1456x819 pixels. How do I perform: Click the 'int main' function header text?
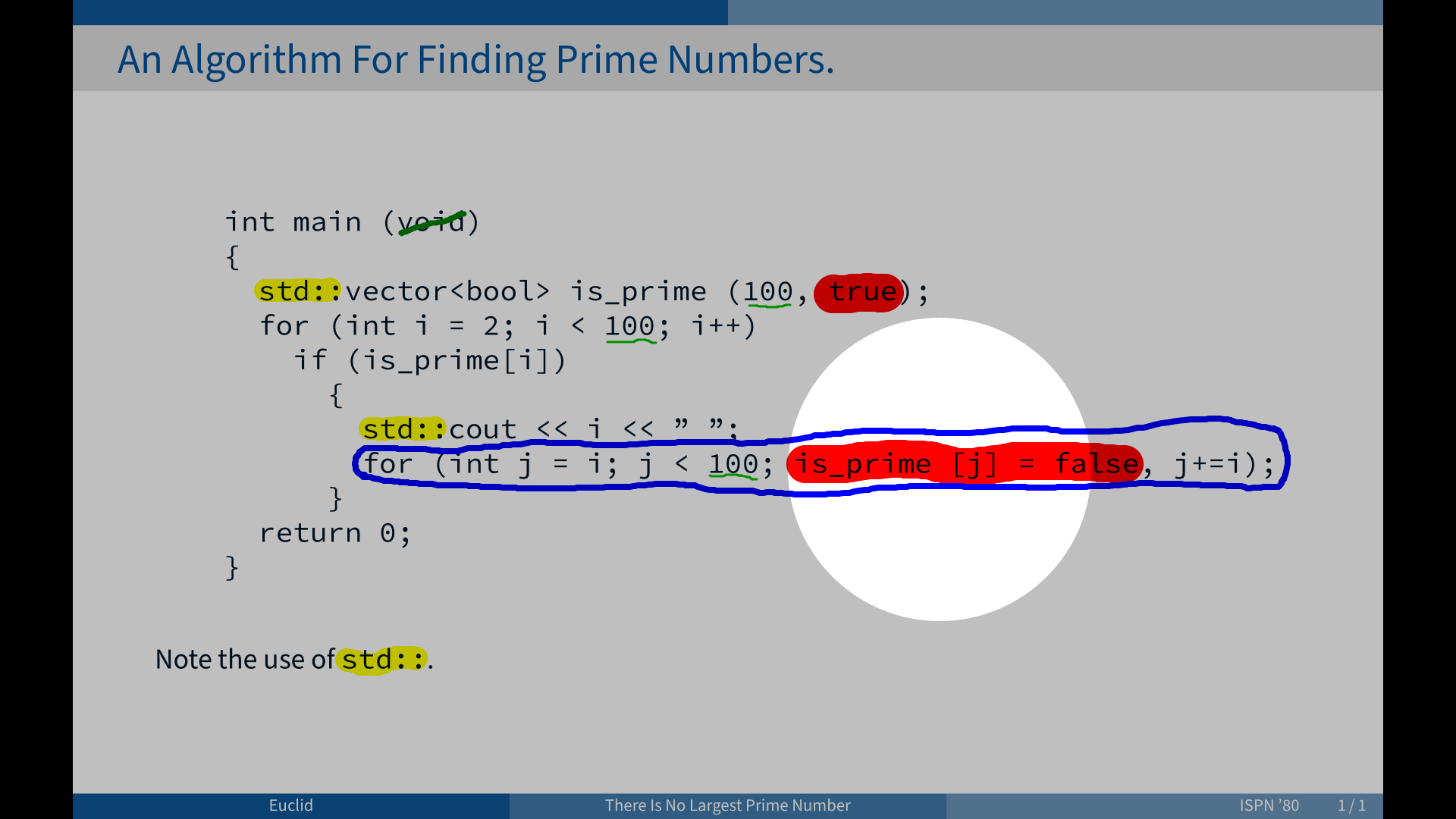point(293,222)
